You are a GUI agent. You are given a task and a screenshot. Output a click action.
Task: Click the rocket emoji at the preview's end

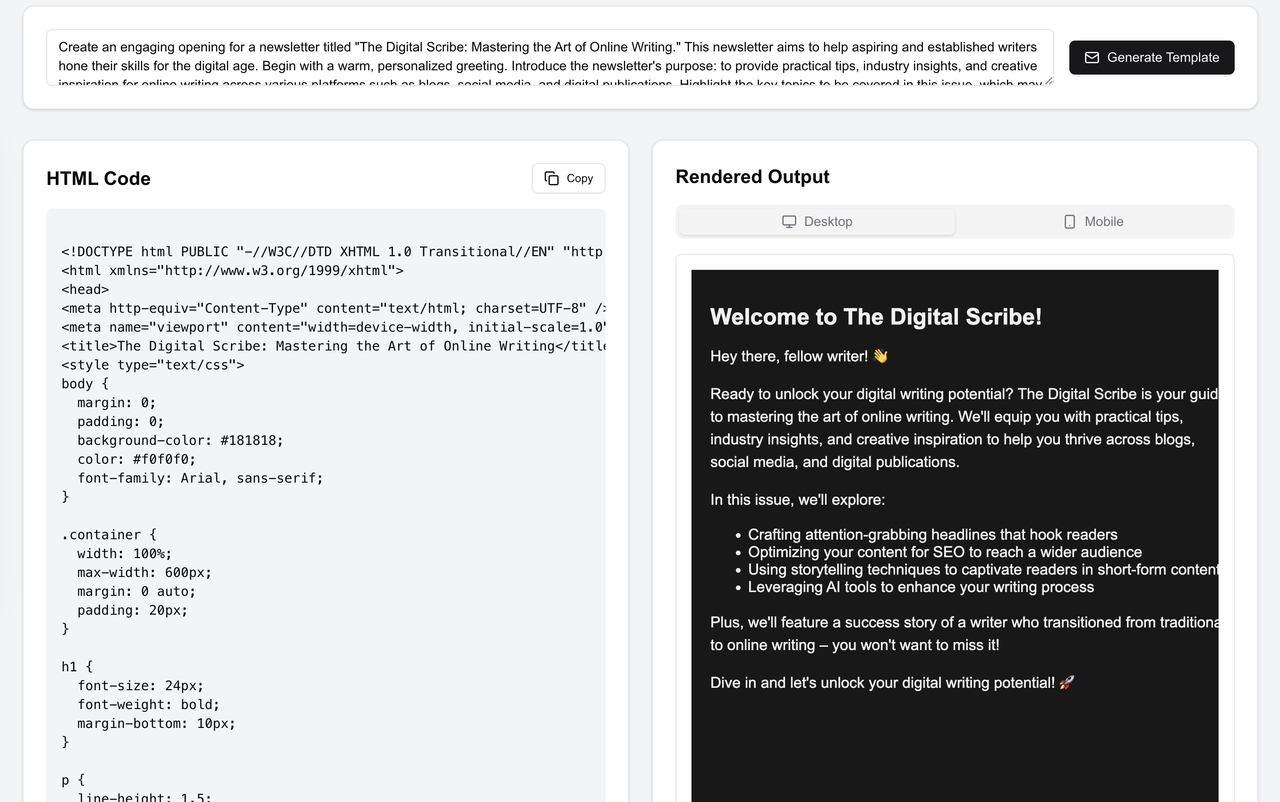[x=1066, y=682]
